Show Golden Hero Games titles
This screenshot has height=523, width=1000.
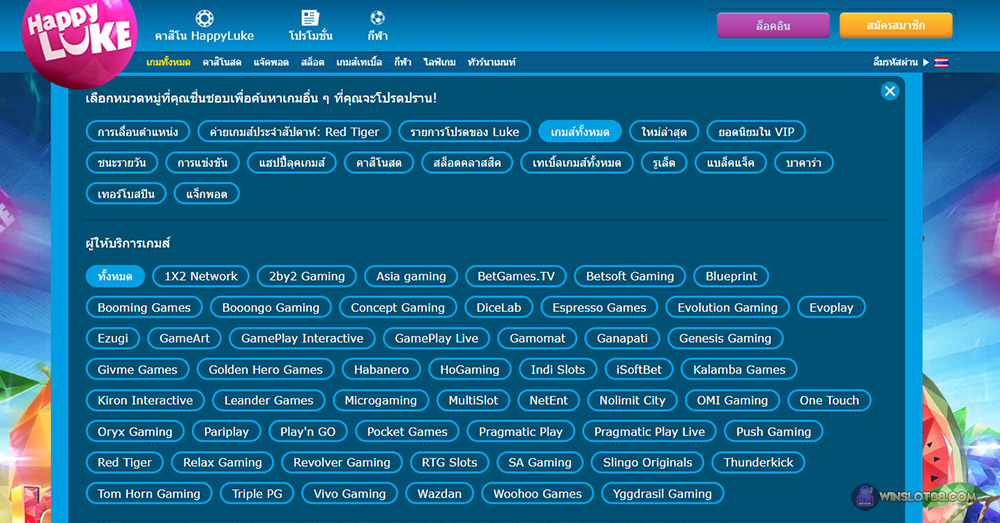point(265,369)
